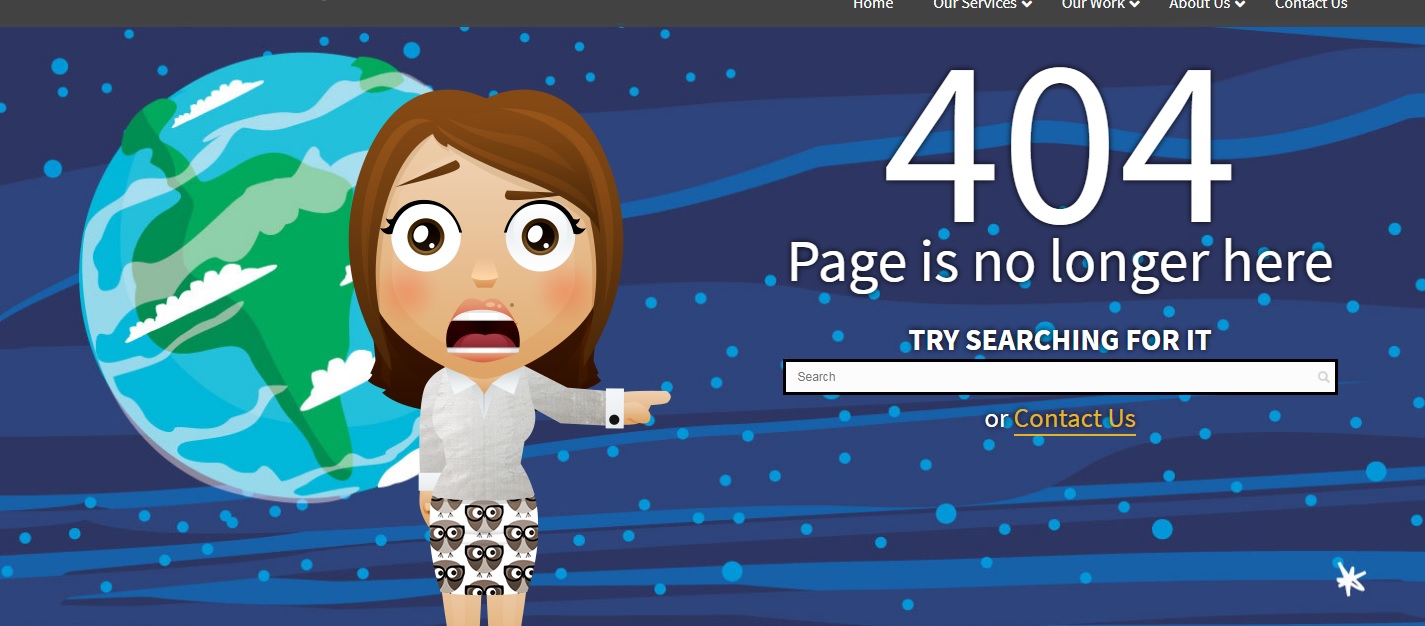
Task: Open Contact Us in the top navigation
Action: (x=1311, y=5)
